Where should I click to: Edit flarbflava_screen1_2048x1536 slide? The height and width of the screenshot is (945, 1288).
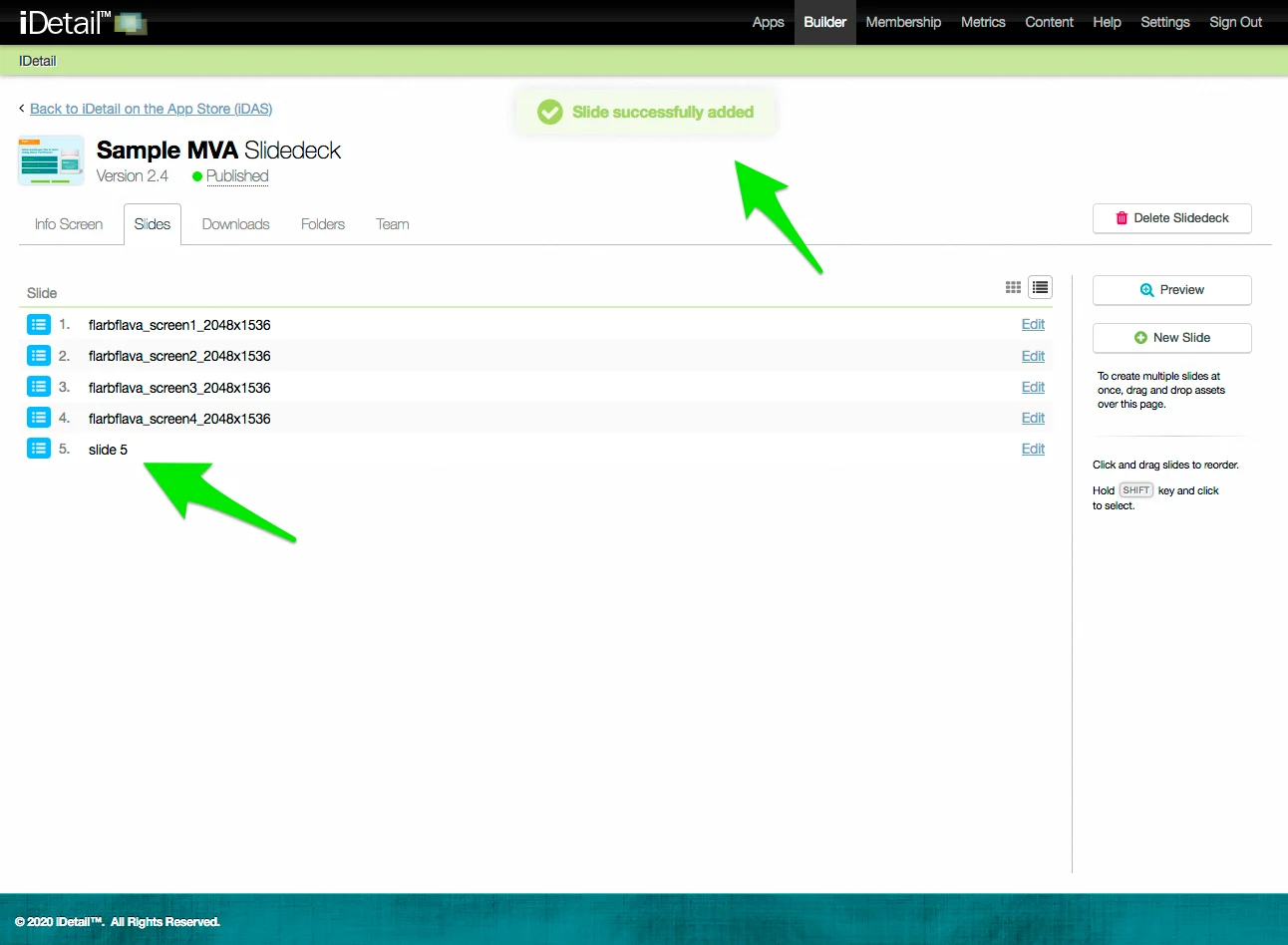1033,324
